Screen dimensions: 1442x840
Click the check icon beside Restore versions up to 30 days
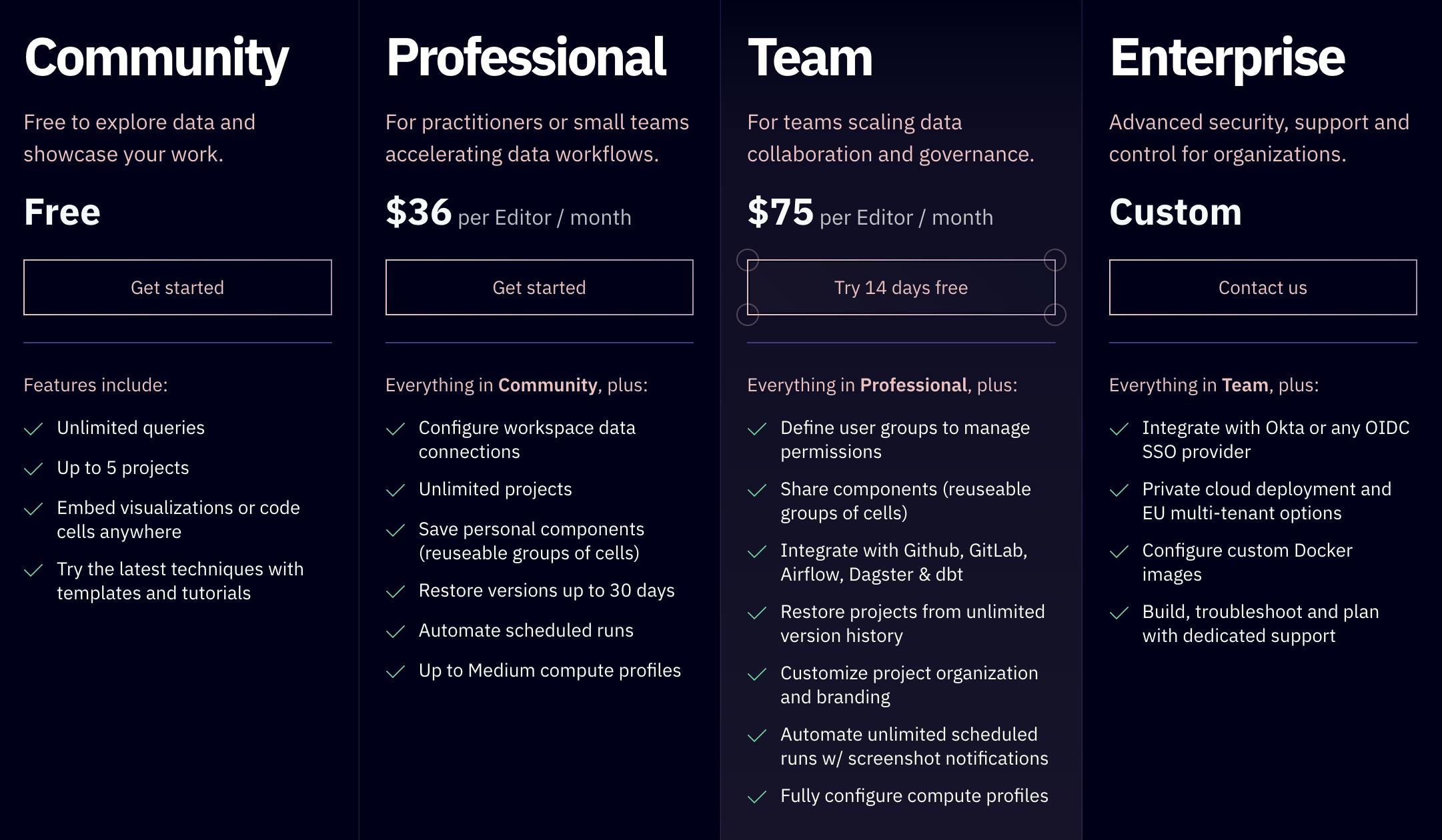pyautogui.click(x=396, y=591)
